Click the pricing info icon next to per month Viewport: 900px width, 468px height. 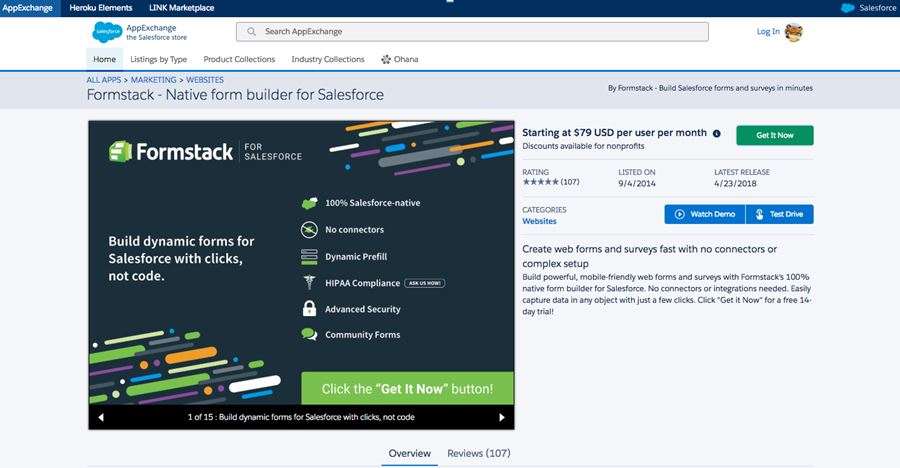tap(716, 133)
